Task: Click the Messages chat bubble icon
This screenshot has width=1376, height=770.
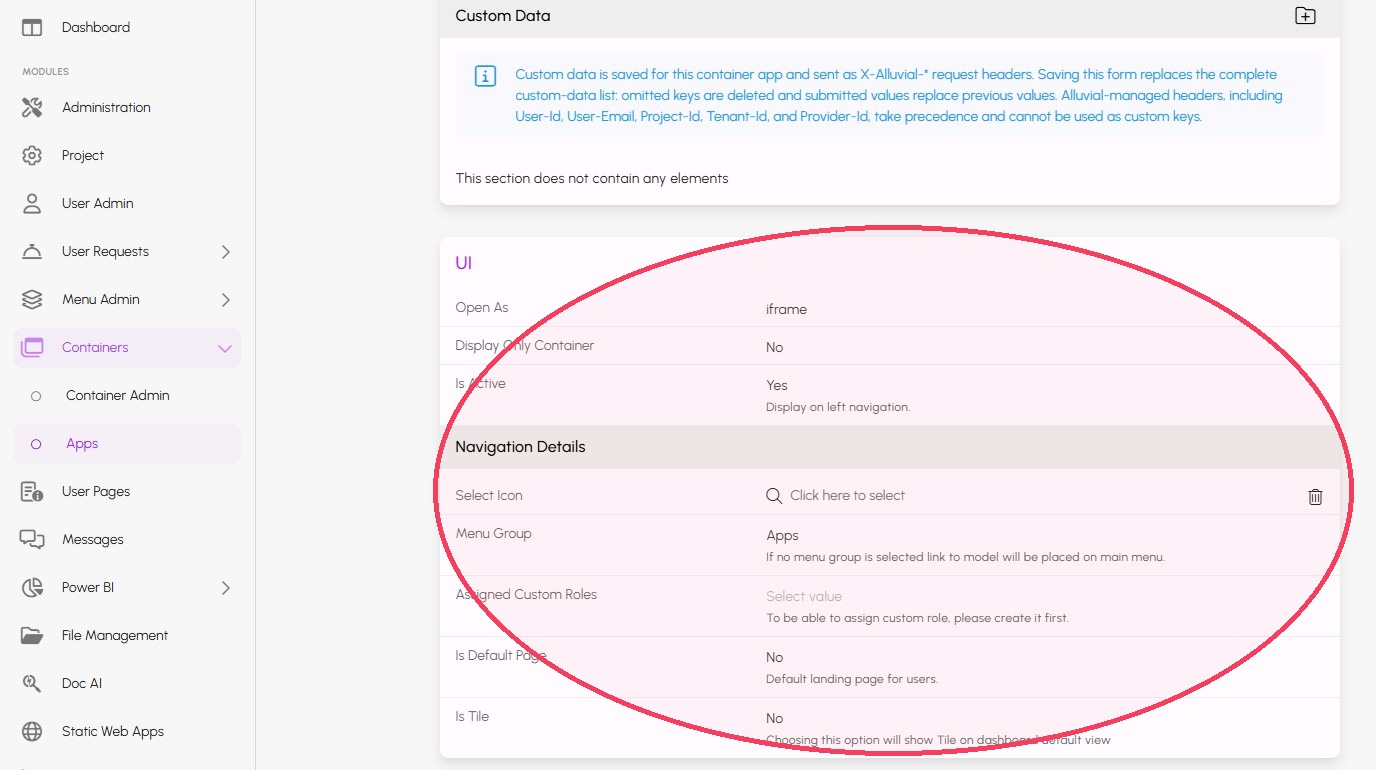Action: (x=32, y=539)
